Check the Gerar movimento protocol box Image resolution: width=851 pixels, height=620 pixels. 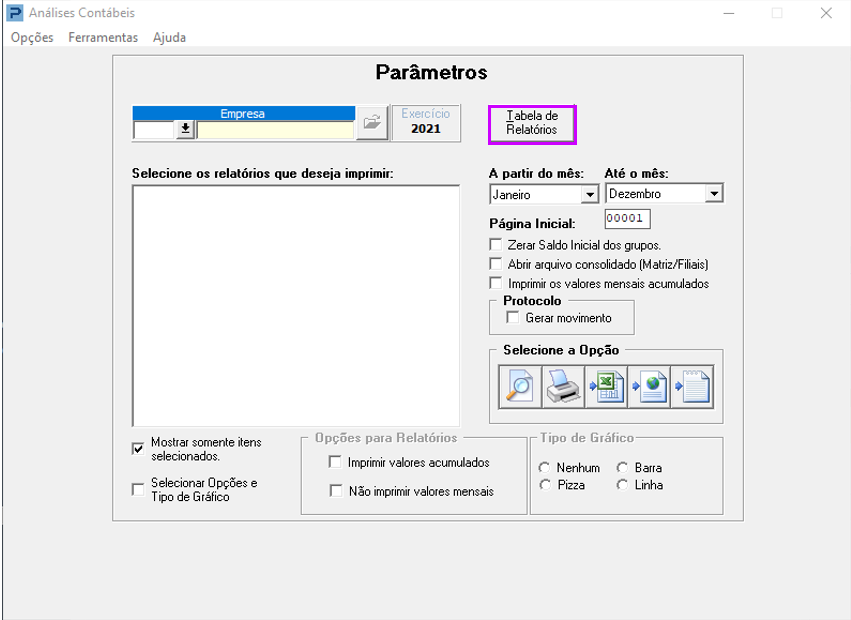pyautogui.click(x=512, y=317)
